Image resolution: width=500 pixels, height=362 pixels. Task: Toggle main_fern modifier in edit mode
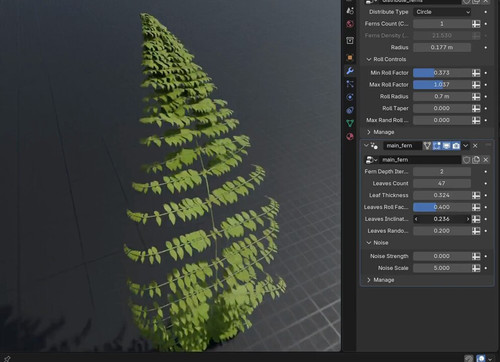437,146
